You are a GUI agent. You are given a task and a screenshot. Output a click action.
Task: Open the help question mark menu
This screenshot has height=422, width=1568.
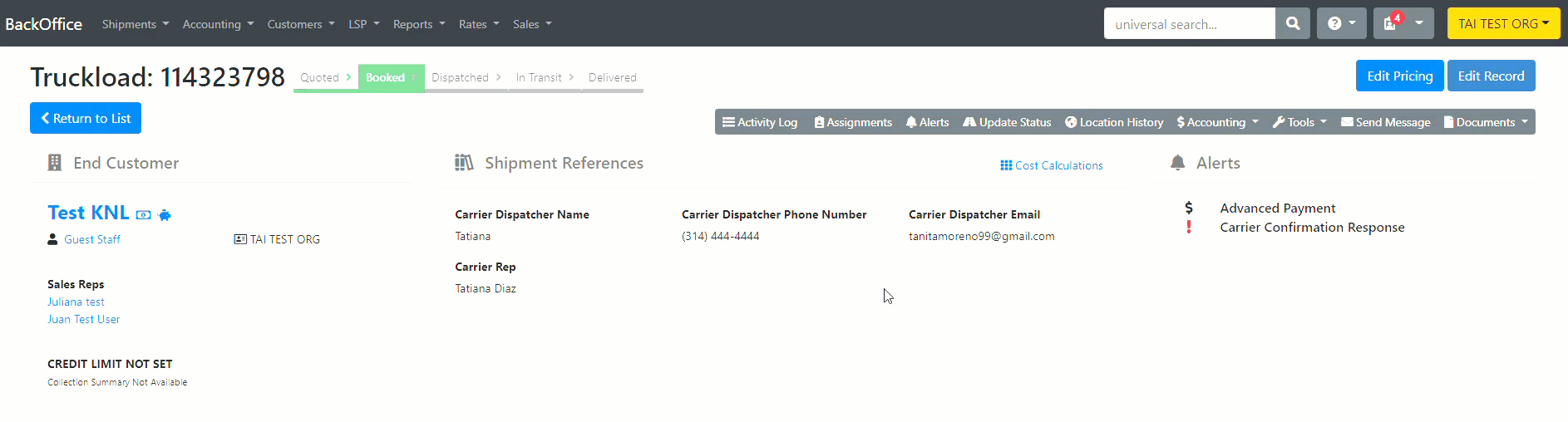coord(1341,23)
